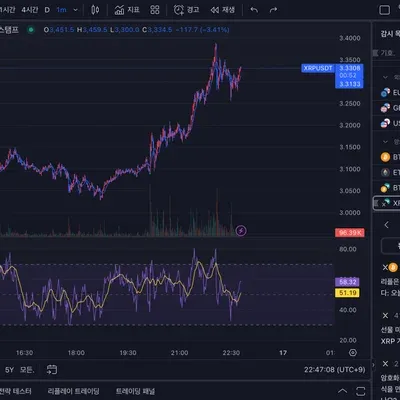Click the XRPUSDT price label
Image resolution: width=400 pixels, height=400 pixels.
pos(318,68)
